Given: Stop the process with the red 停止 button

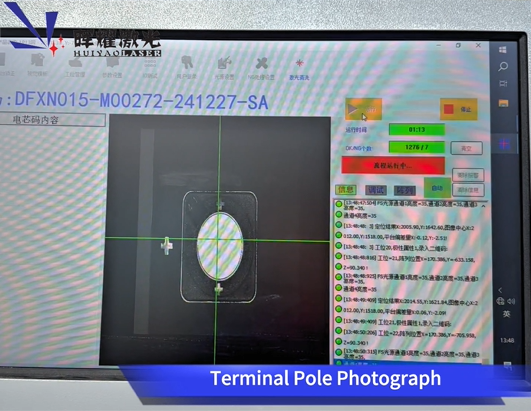Looking at the screenshot, I should tap(459, 109).
